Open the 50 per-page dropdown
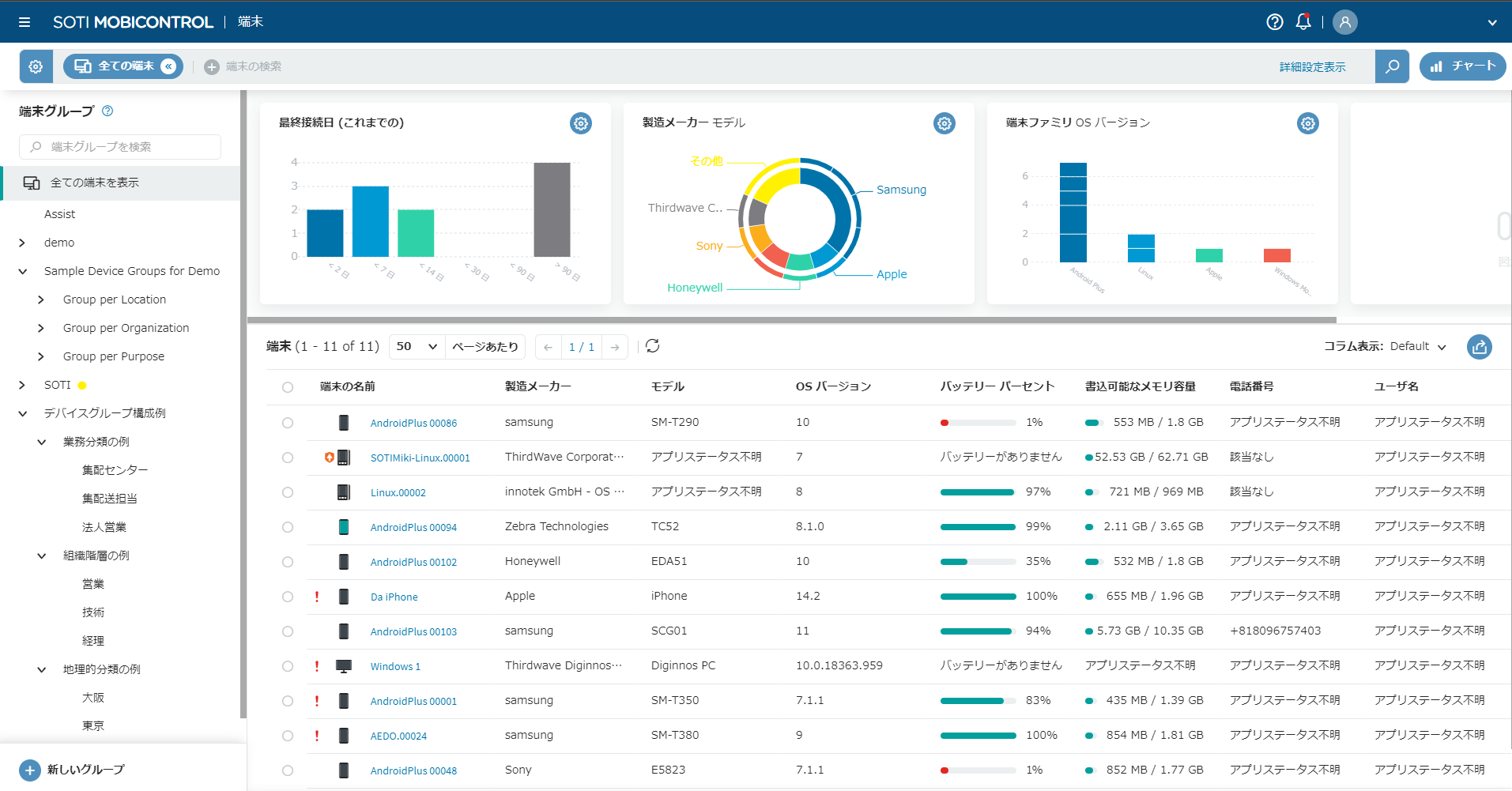The height and width of the screenshot is (791, 1512). tap(416, 346)
